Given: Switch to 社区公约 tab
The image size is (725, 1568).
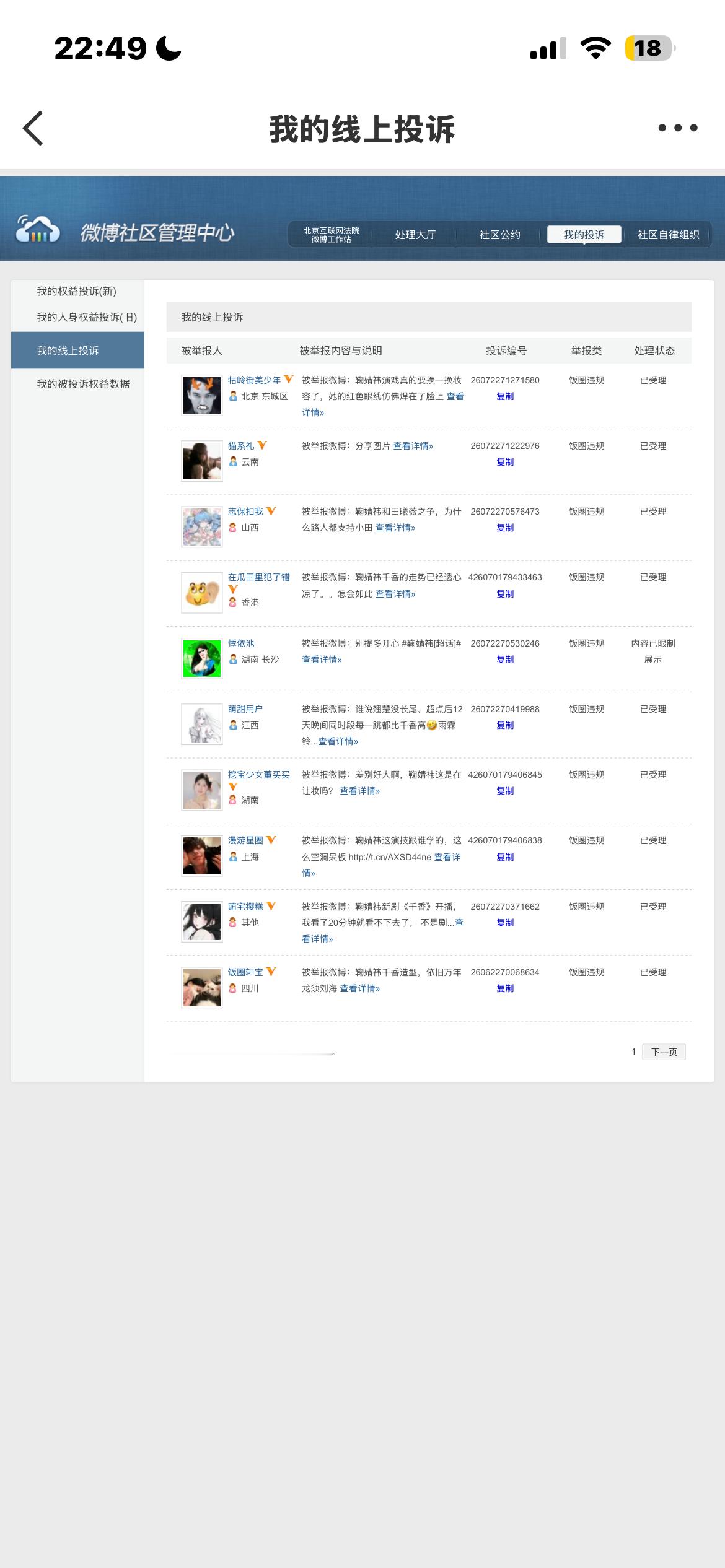Looking at the screenshot, I should 499,235.
